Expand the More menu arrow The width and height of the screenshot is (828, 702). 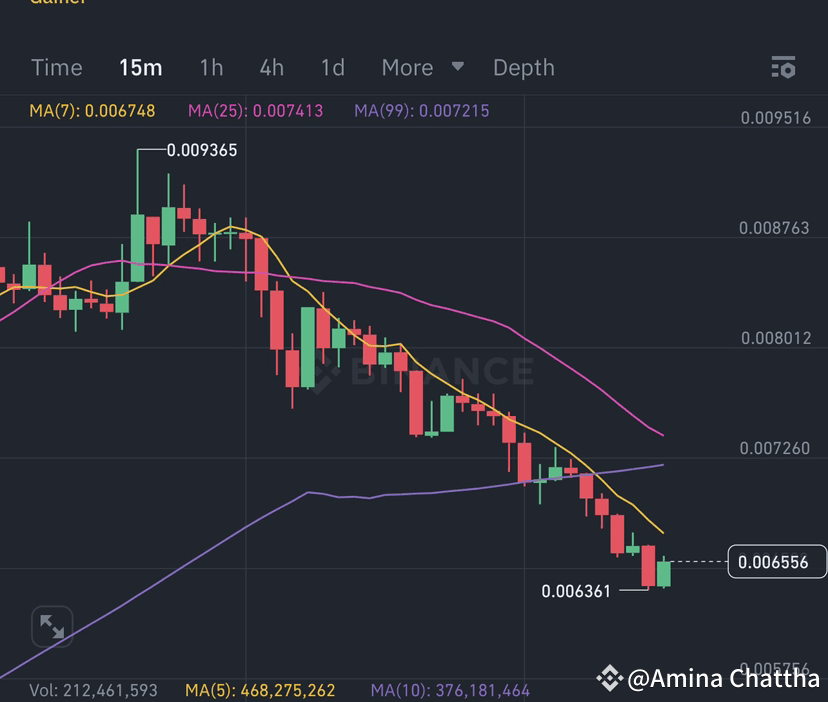coord(457,67)
